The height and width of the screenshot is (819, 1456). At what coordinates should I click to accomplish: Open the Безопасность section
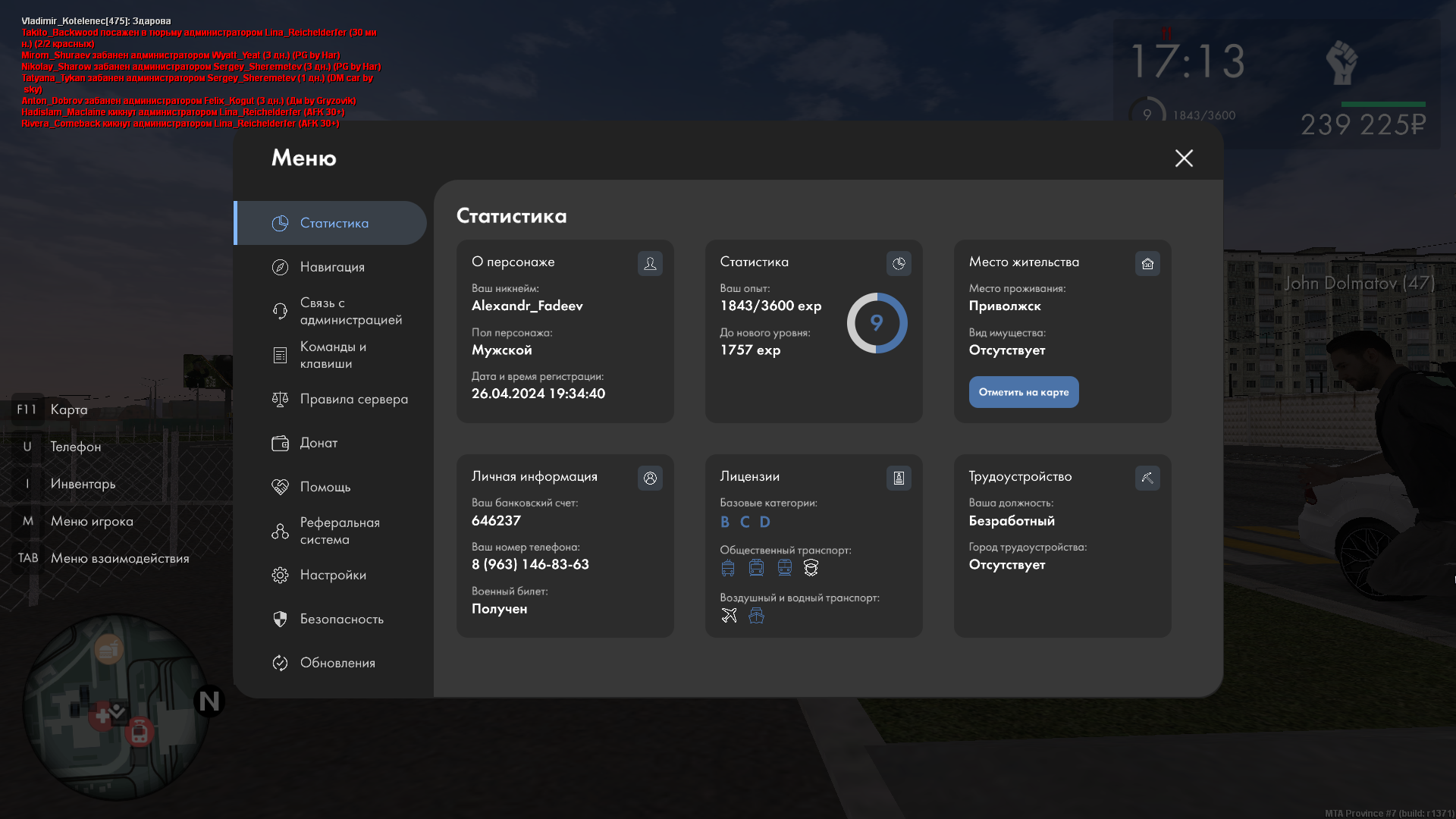click(x=341, y=619)
